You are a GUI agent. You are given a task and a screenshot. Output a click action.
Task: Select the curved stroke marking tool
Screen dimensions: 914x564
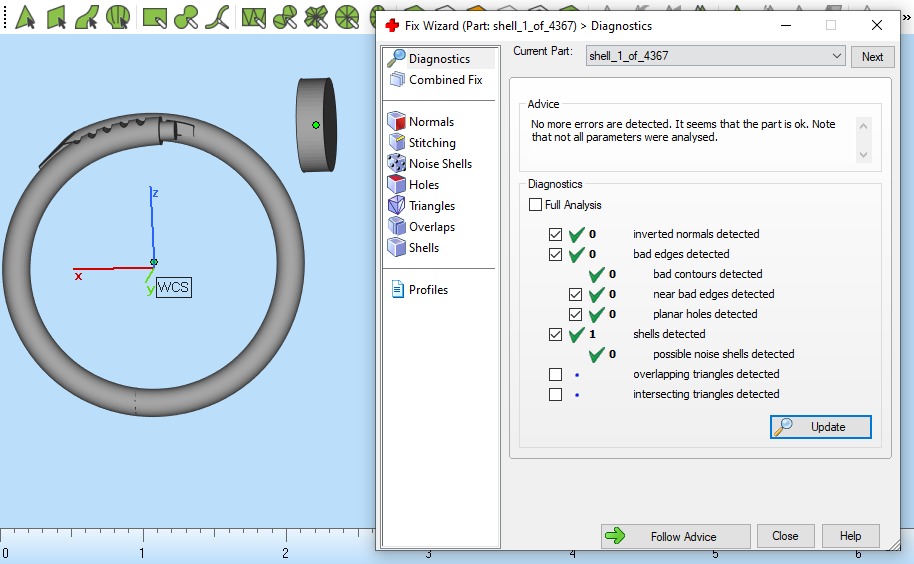217,17
